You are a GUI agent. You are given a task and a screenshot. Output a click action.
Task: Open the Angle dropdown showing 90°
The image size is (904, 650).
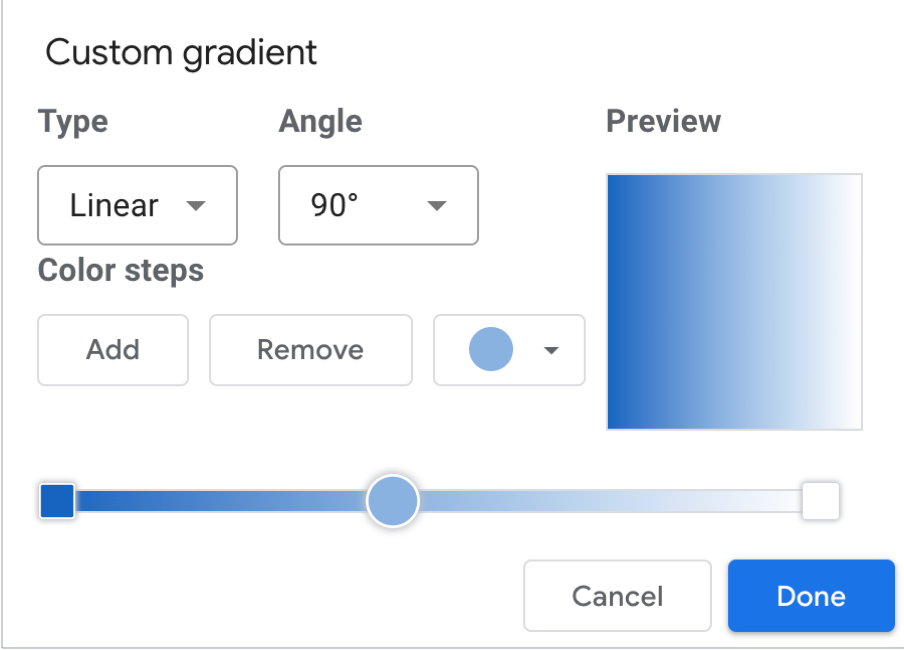point(378,205)
